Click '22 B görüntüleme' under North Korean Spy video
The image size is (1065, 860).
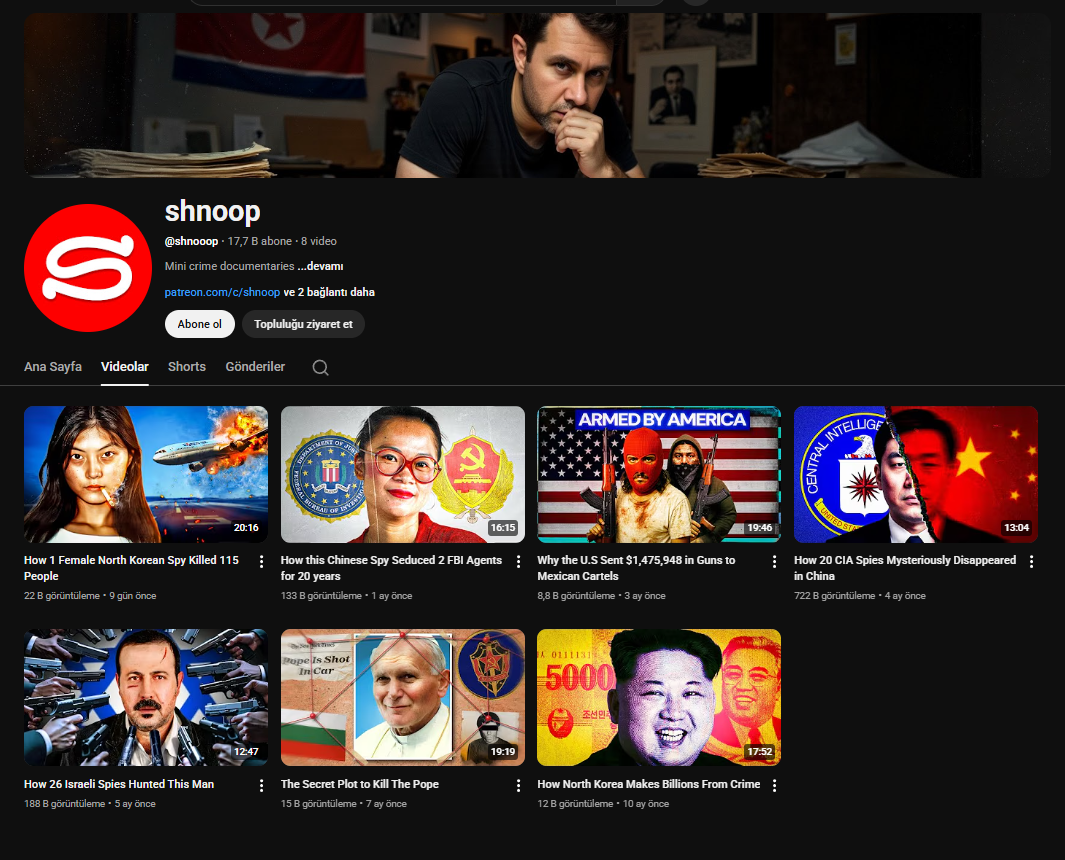62,596
